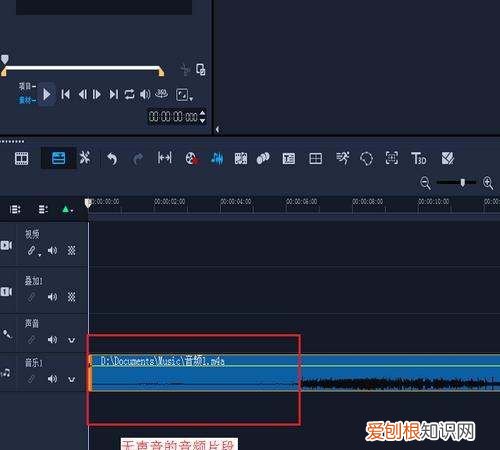Open the preview volume control
The image size is (500, 450).
pos(145,94)
